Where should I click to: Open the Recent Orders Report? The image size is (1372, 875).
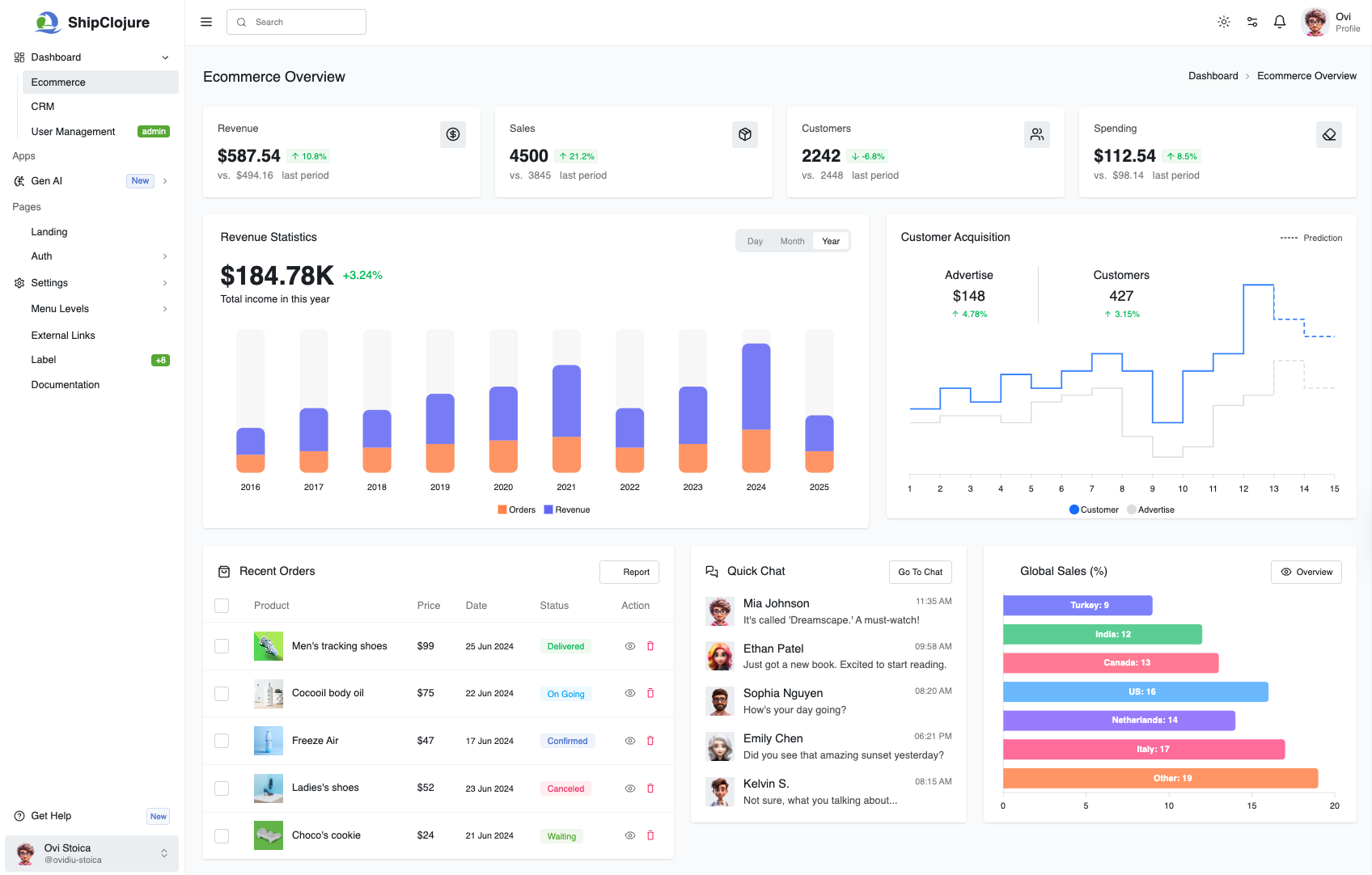point(629,572)
